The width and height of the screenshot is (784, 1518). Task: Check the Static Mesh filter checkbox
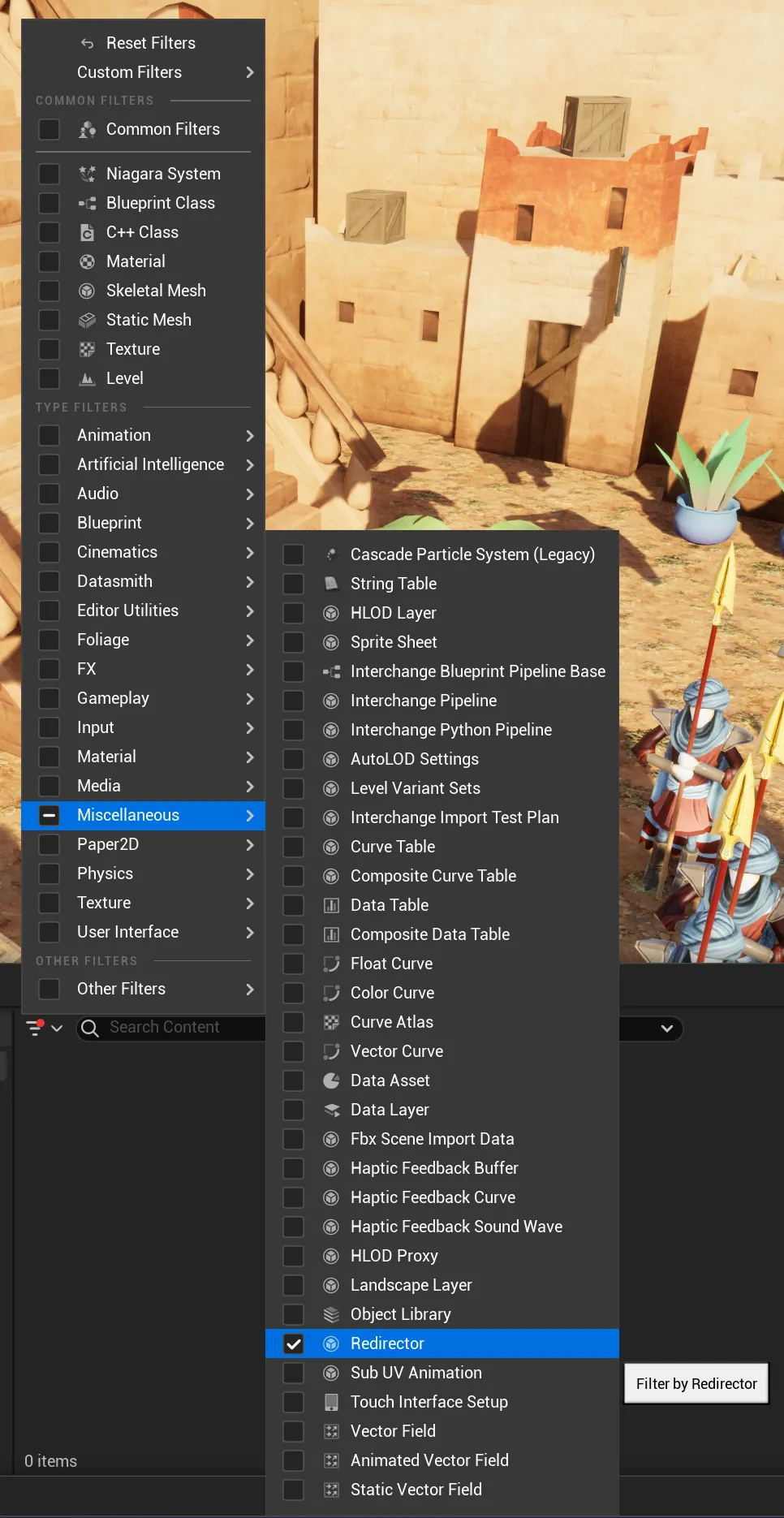click(x=50, y=320)
